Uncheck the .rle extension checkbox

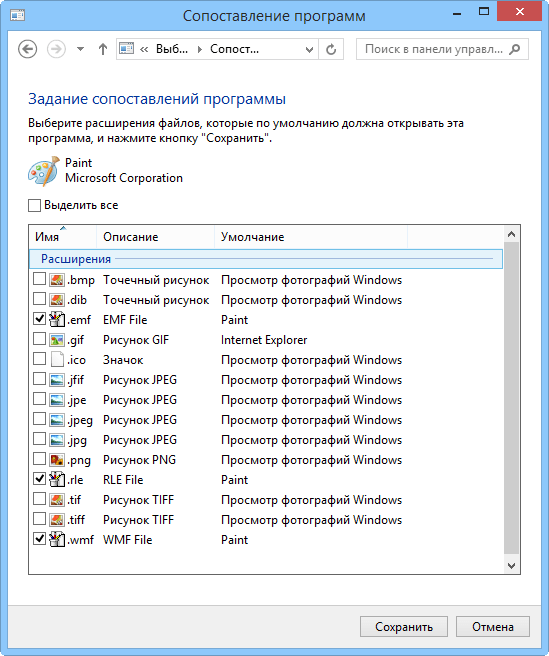(x=39, y=479)
